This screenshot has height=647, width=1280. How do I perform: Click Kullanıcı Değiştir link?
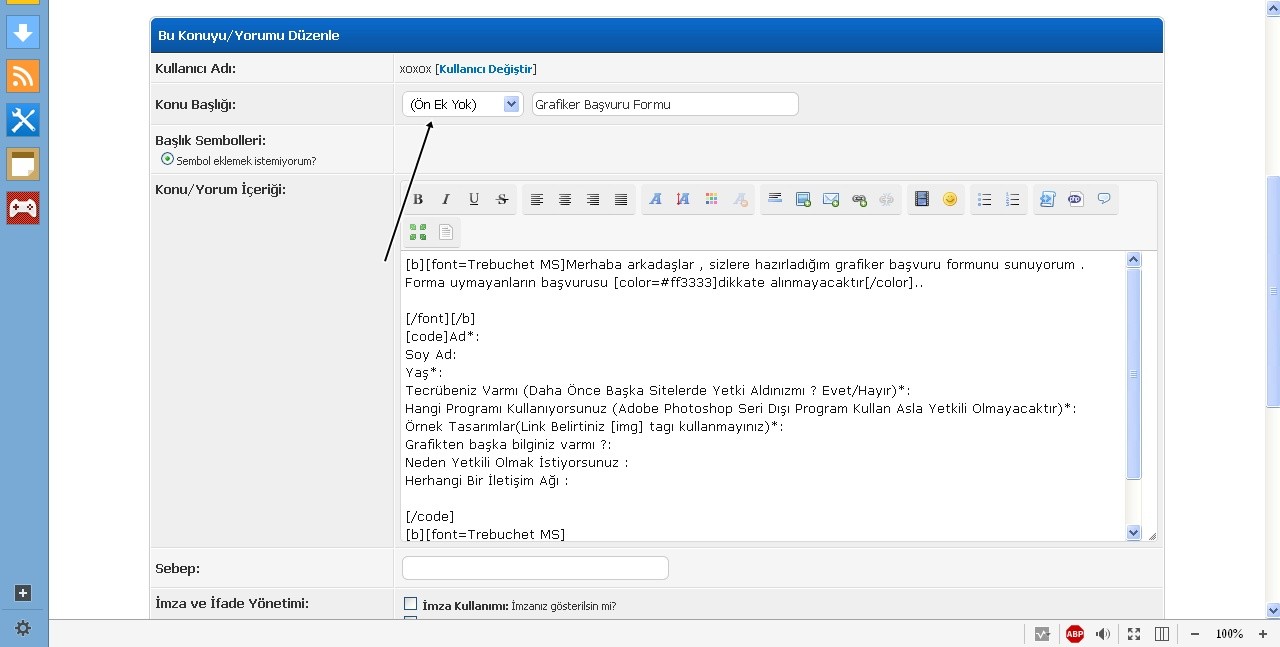(486, 69)
